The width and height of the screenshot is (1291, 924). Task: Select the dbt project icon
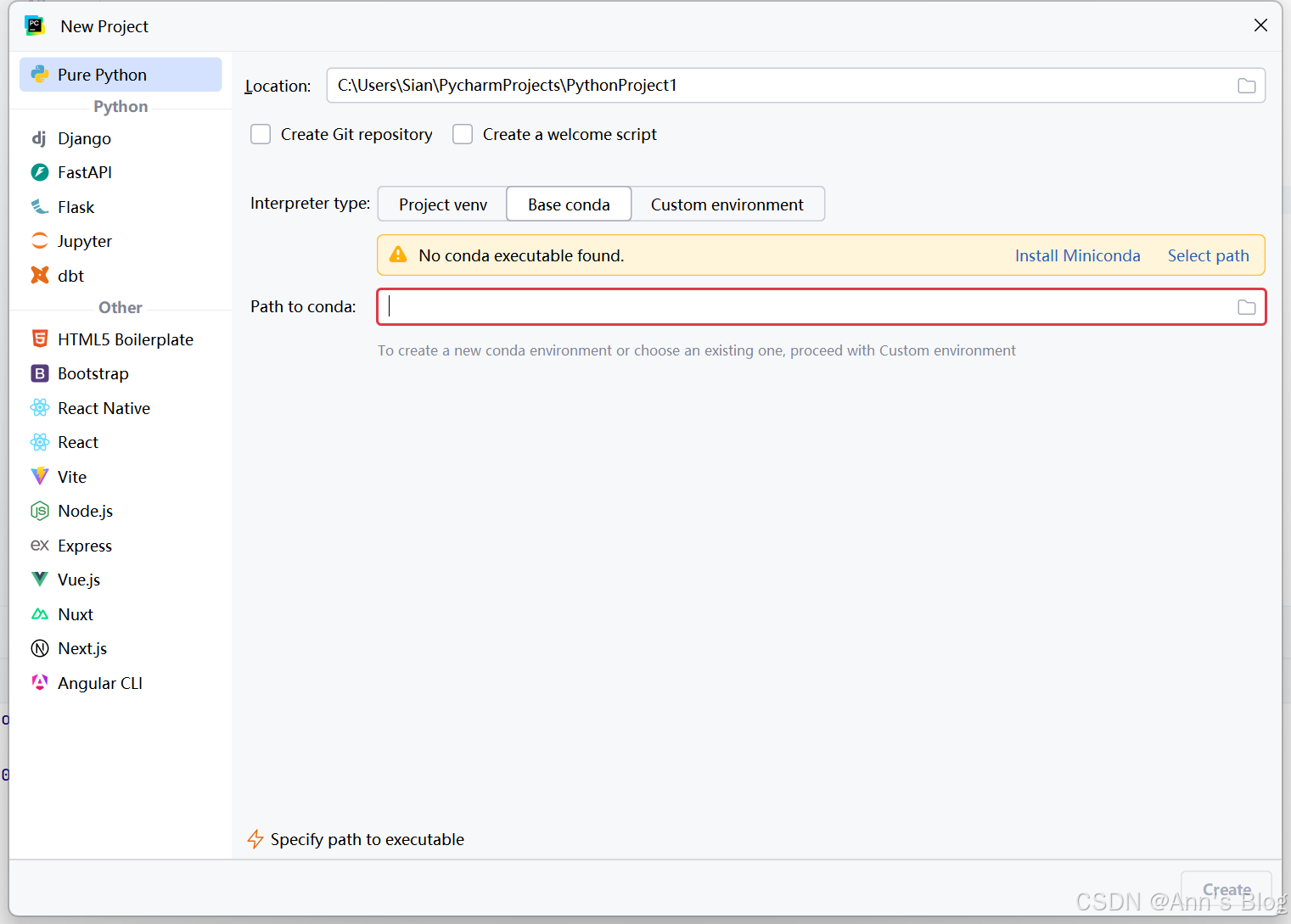(x=40, y=276)
